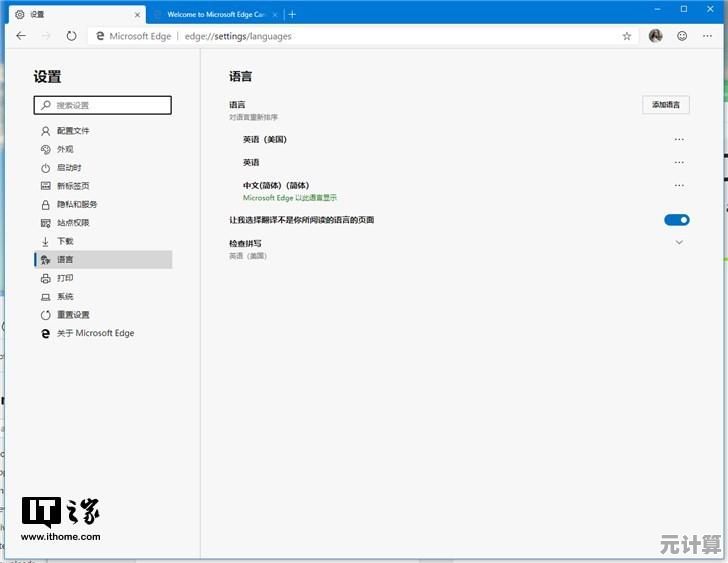The height and width of the screenshot is (563, 728).
Task: Click the 检查拼写 label text
Action: coord(245,243)
